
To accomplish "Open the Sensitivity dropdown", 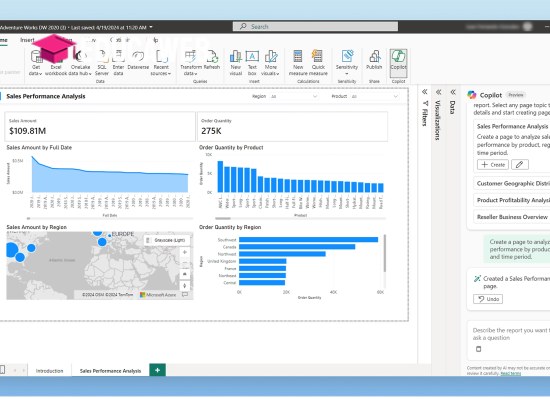I will 347,63.
